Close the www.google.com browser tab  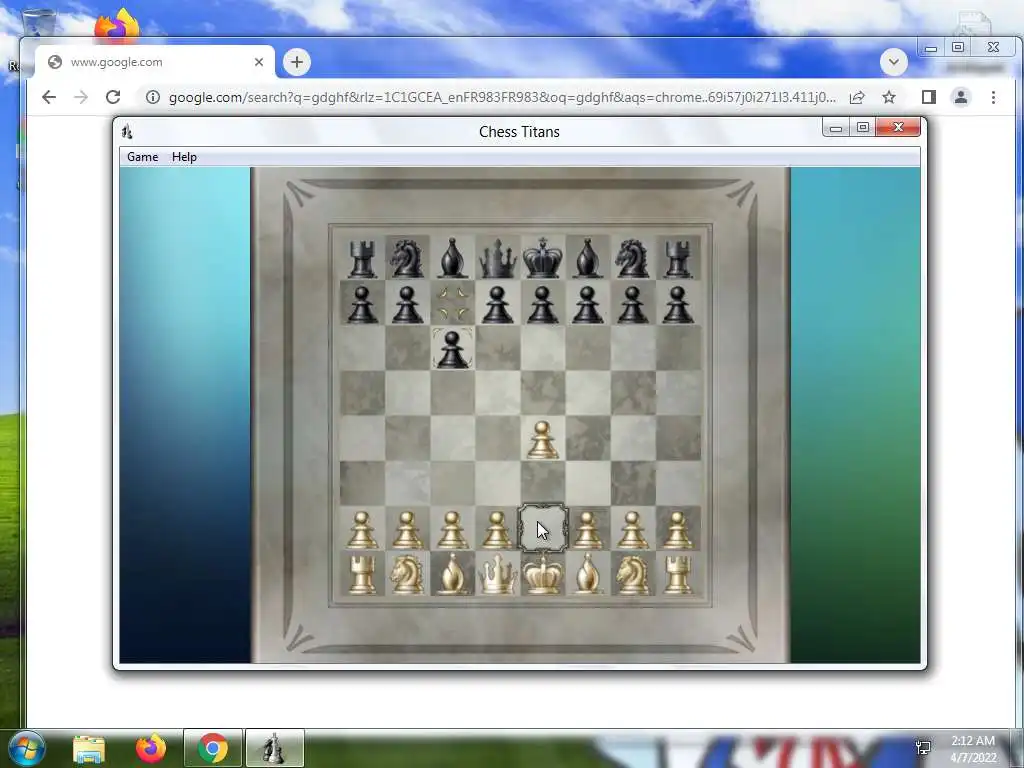[x=259, y=62]
